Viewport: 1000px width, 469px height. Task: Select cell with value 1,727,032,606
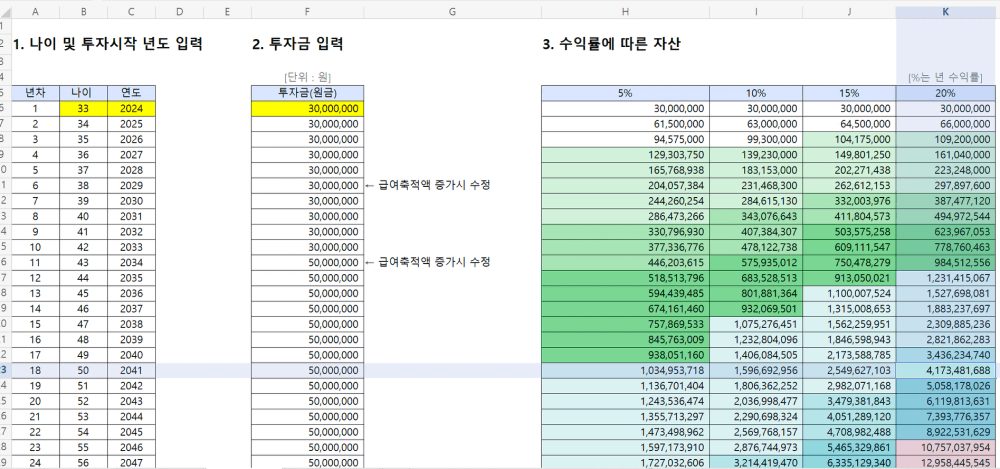click(x=625, y=462)
